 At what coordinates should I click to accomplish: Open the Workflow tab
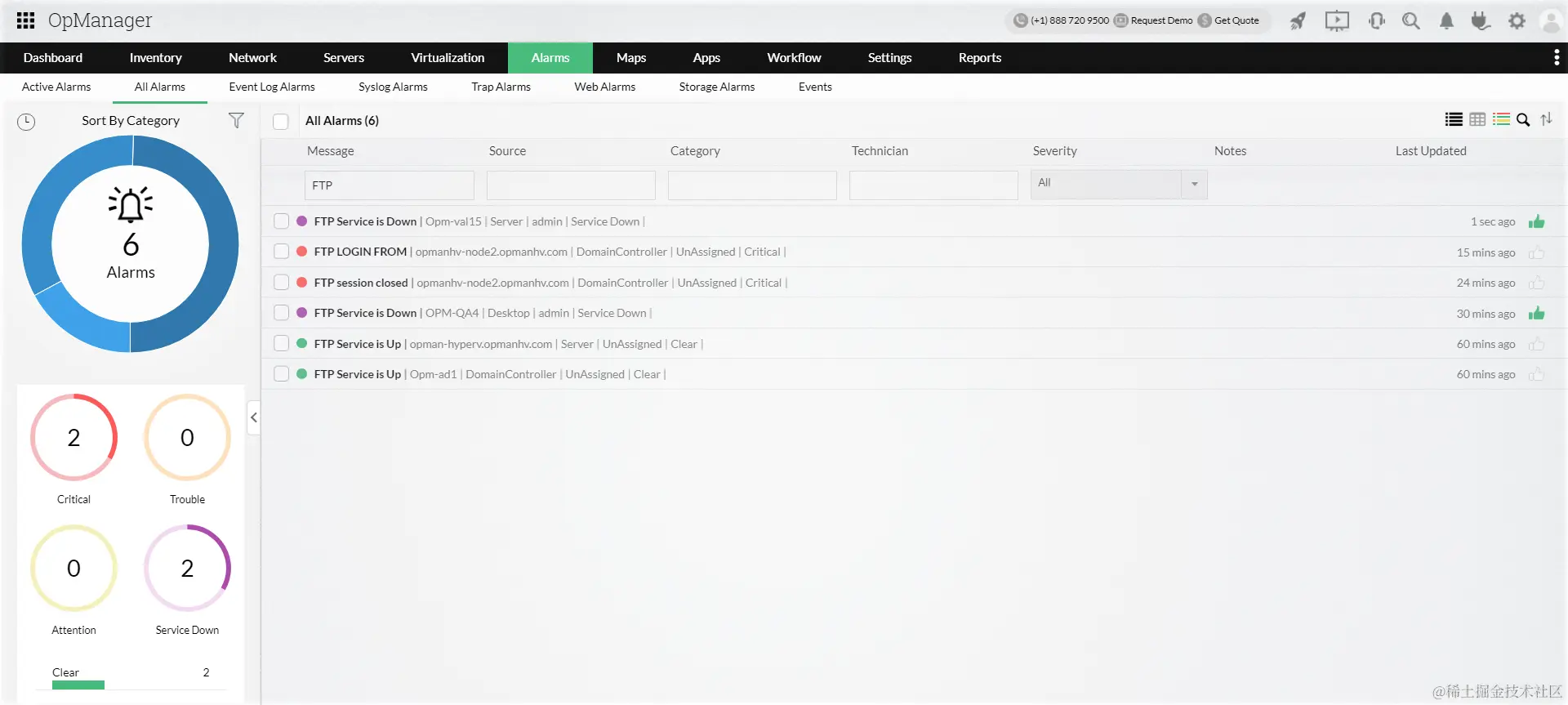pyautogui.click(x=794, y=58)
